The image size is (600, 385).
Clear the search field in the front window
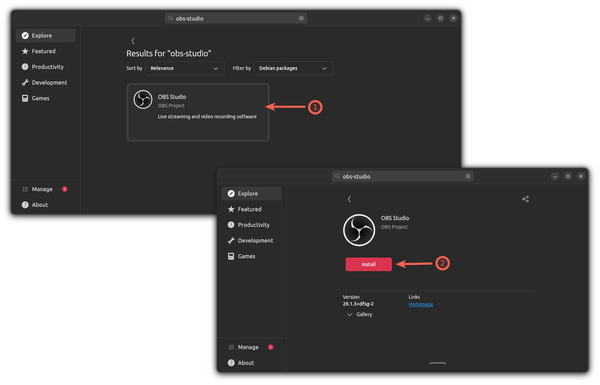coord(468,176)
